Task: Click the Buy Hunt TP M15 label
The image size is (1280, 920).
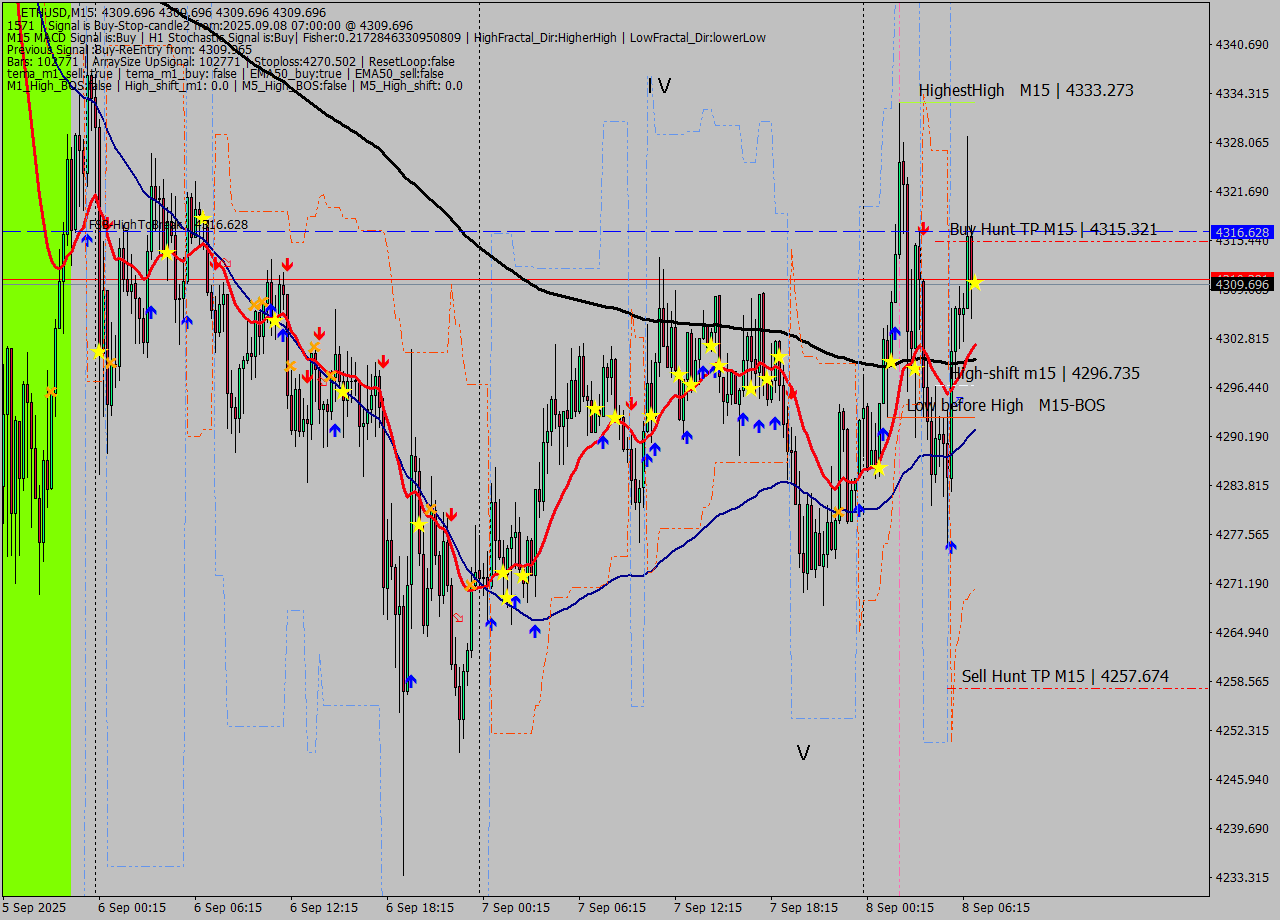Action: [x=1053, y=229]
